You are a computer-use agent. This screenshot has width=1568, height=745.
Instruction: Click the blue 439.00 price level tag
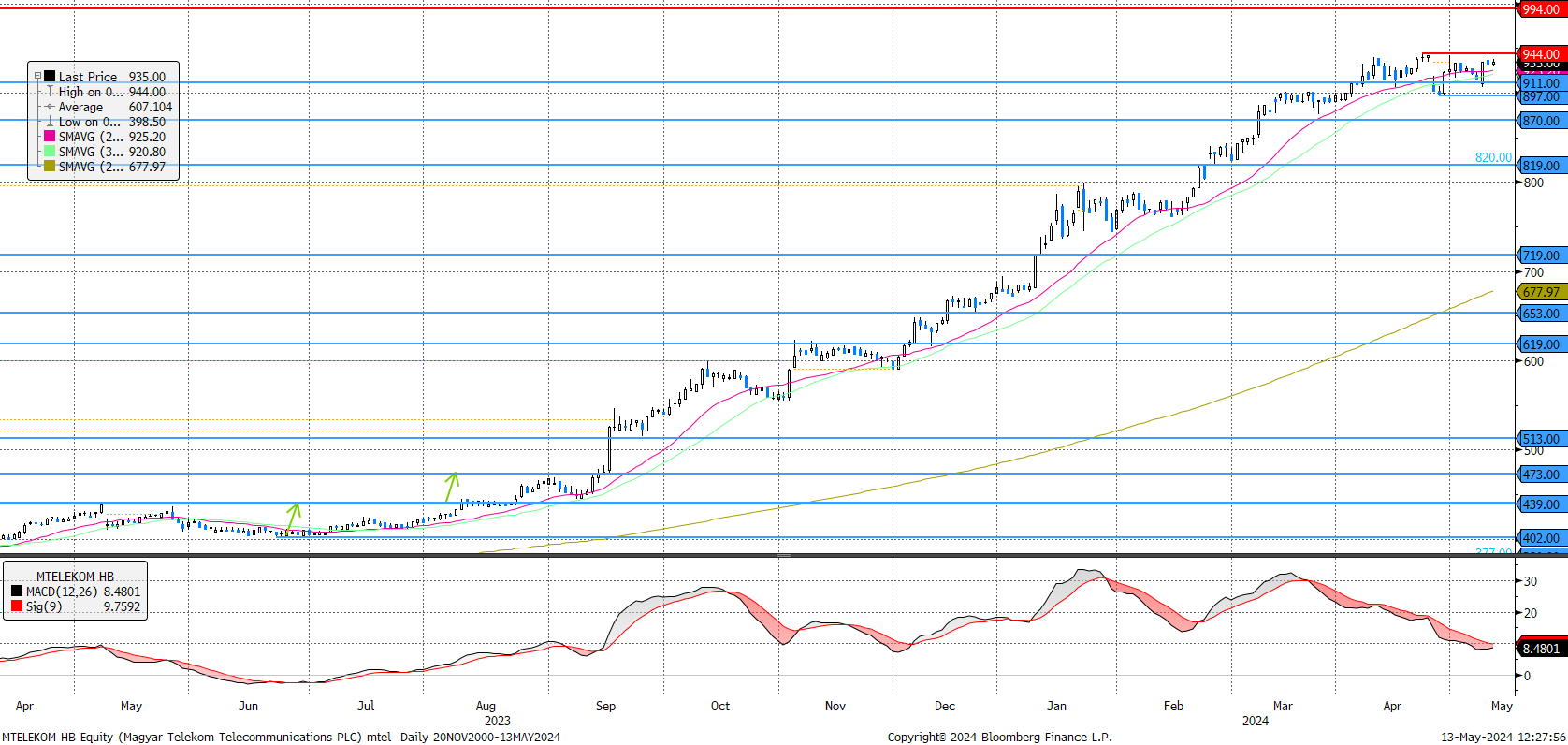[1541, 504]
